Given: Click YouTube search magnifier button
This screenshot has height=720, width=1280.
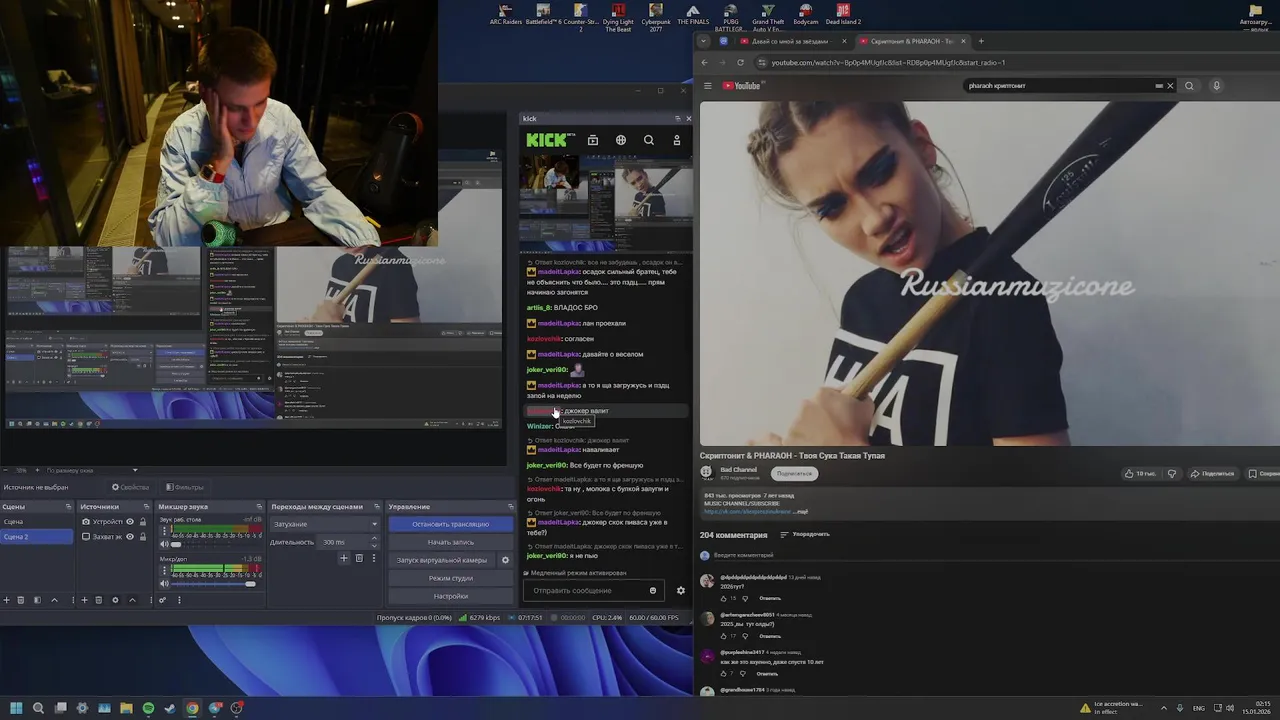Looking at the screenshot, I should tap(1189, 86).
